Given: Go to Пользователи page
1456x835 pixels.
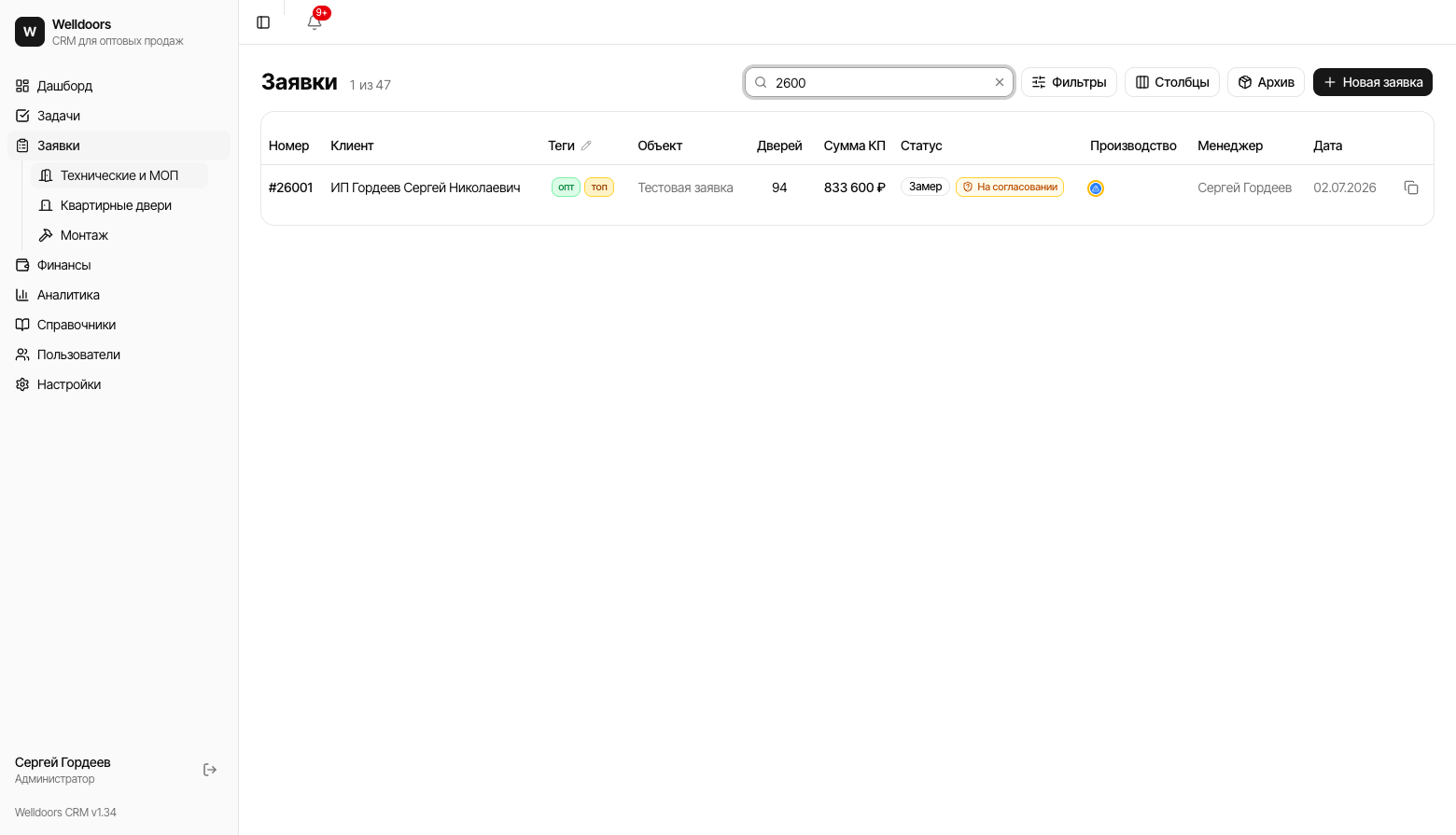Looking at the screenshot, I should click(119, 355).
